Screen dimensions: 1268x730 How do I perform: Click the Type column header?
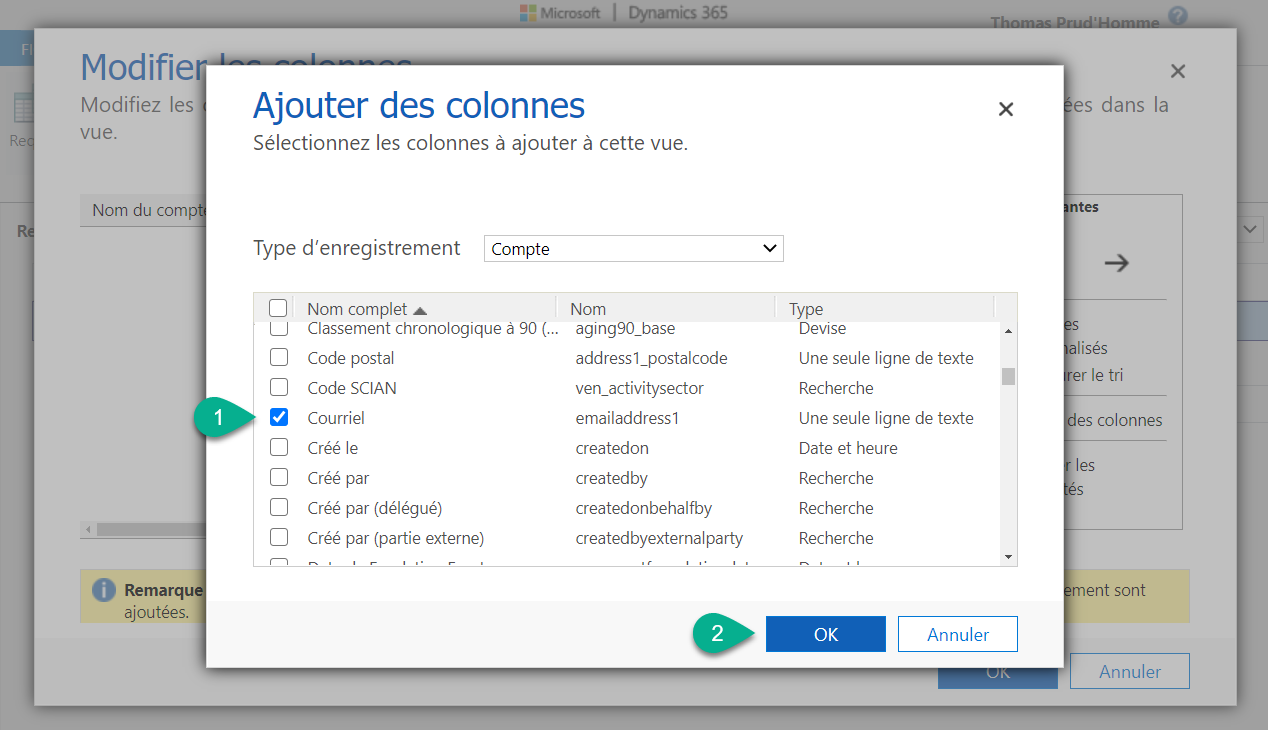pyautogui.click(x=805, y=308)
